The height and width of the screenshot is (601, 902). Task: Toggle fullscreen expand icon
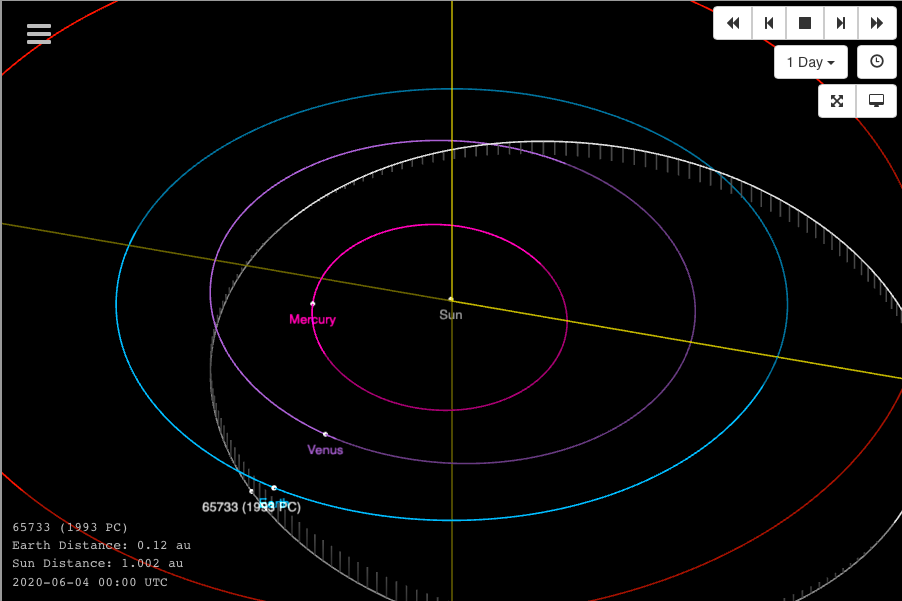tap(837, 101)
